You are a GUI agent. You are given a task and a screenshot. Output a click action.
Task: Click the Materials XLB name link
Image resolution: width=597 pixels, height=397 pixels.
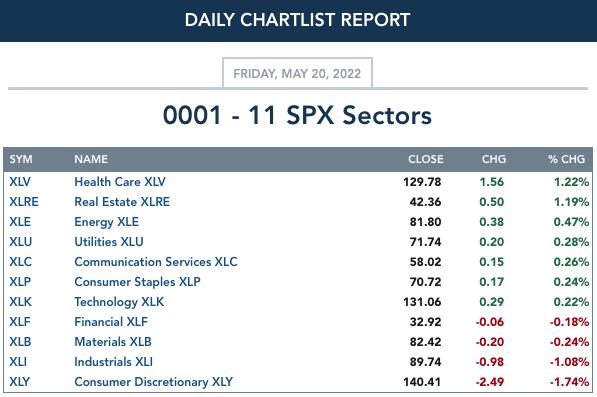coord(113,342)
